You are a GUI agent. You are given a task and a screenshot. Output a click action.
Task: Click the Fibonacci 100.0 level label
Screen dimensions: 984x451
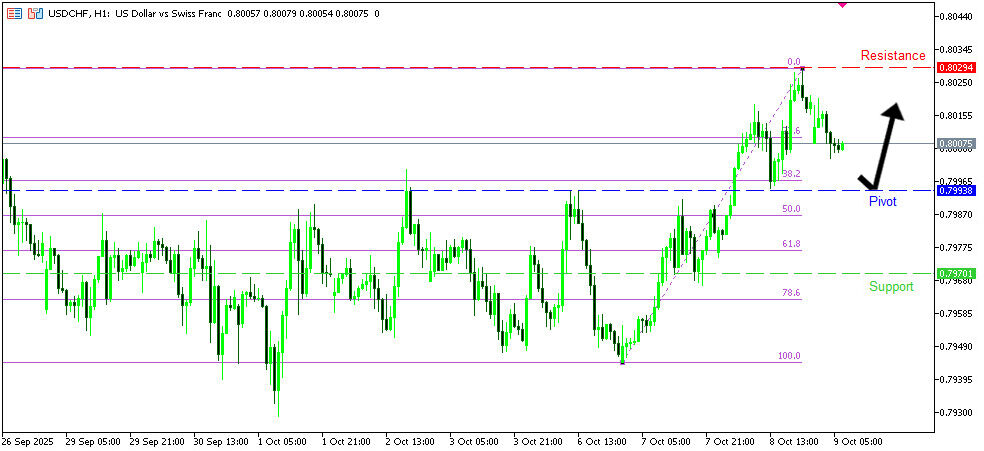[789, 356]
